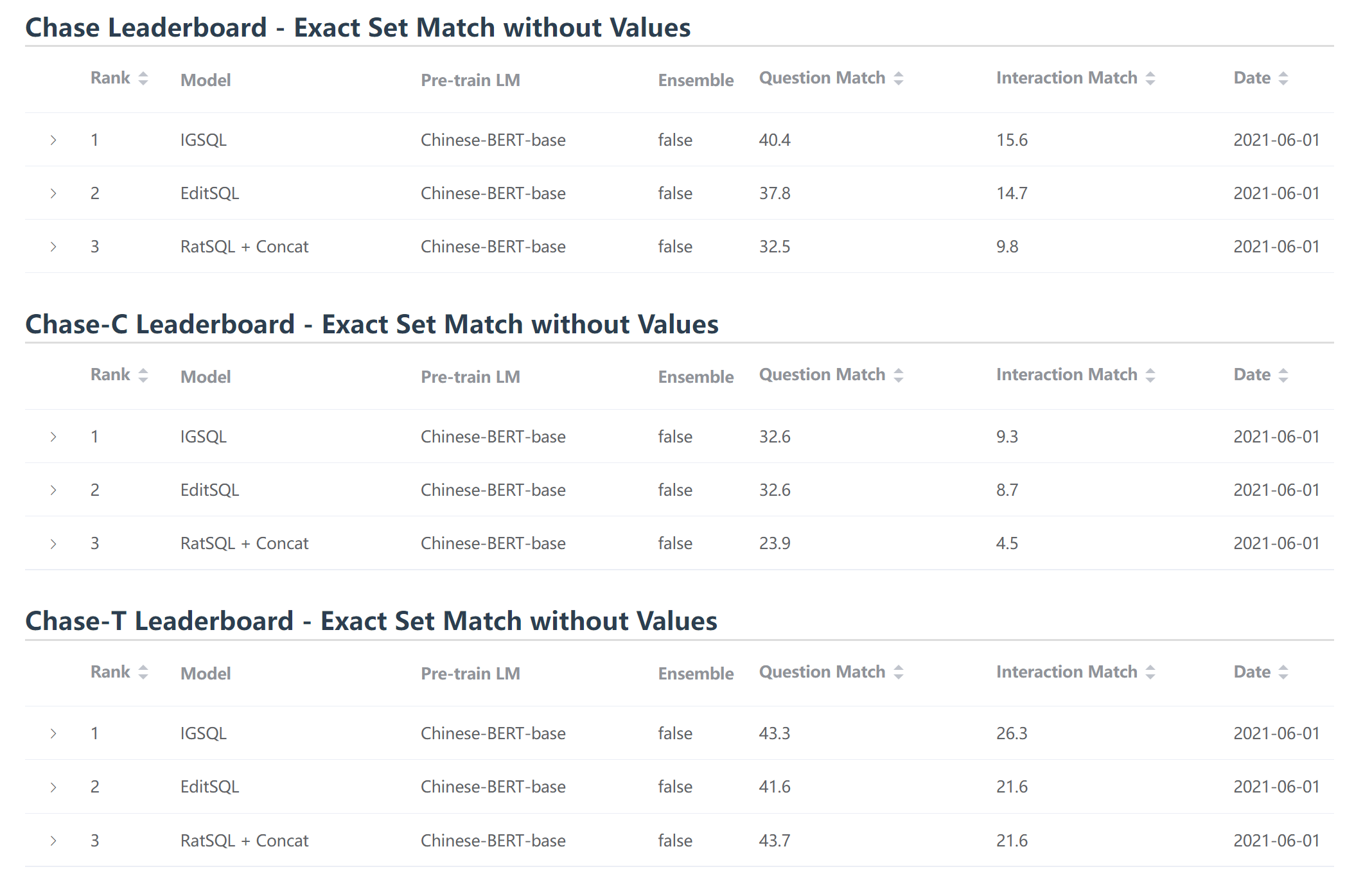Image resolution: width=1372 pixels, height=885 pixels.
Task: Expand EditSQL row in Chase leaderboard
Action: [53, 193]
